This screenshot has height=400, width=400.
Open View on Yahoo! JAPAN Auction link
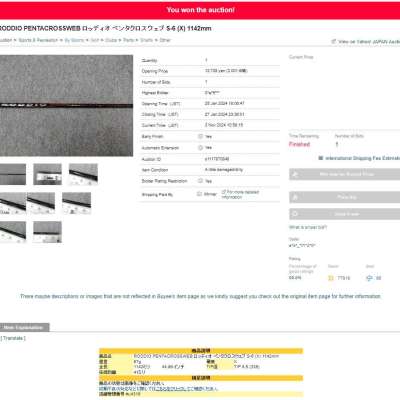(x=369, y=42)
